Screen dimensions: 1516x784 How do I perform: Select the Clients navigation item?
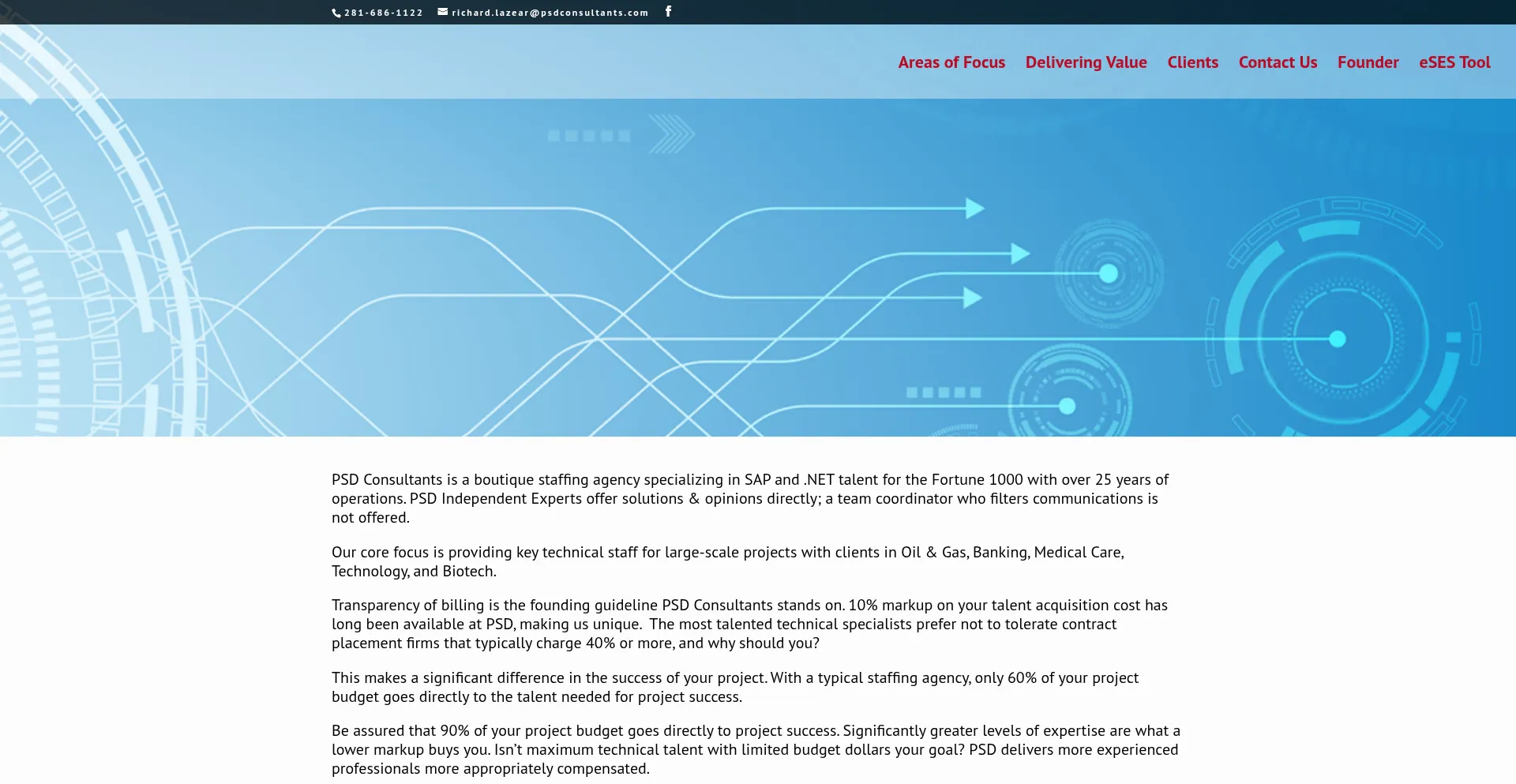click(1192, 62)
